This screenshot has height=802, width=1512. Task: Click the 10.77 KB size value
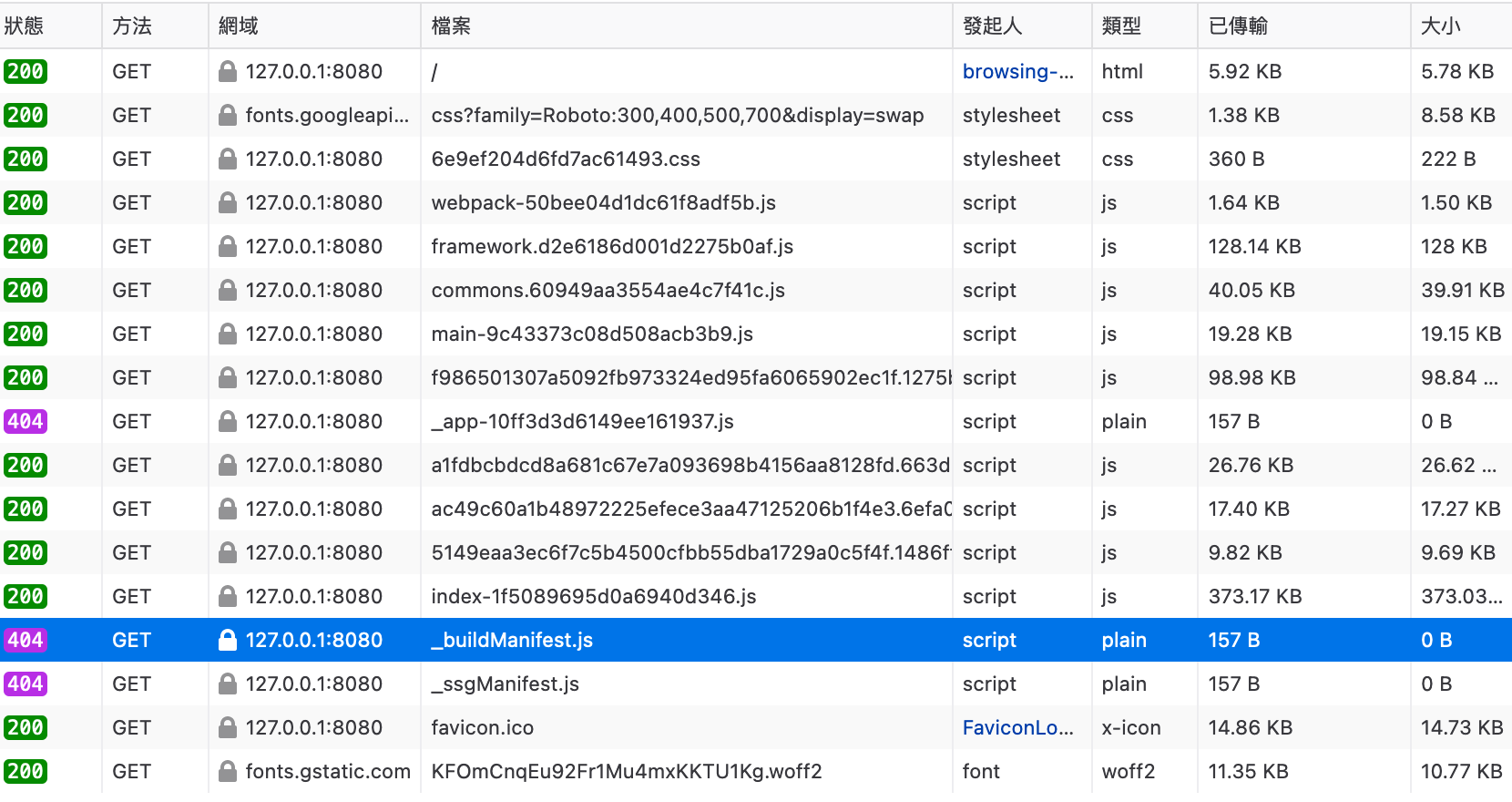tap(1462, 771)
